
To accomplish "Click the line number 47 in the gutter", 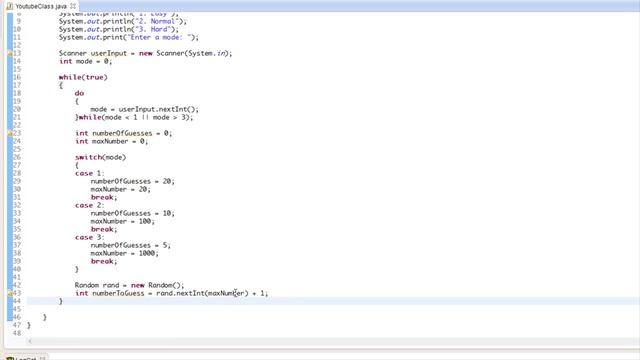I will tap(16, 325).
